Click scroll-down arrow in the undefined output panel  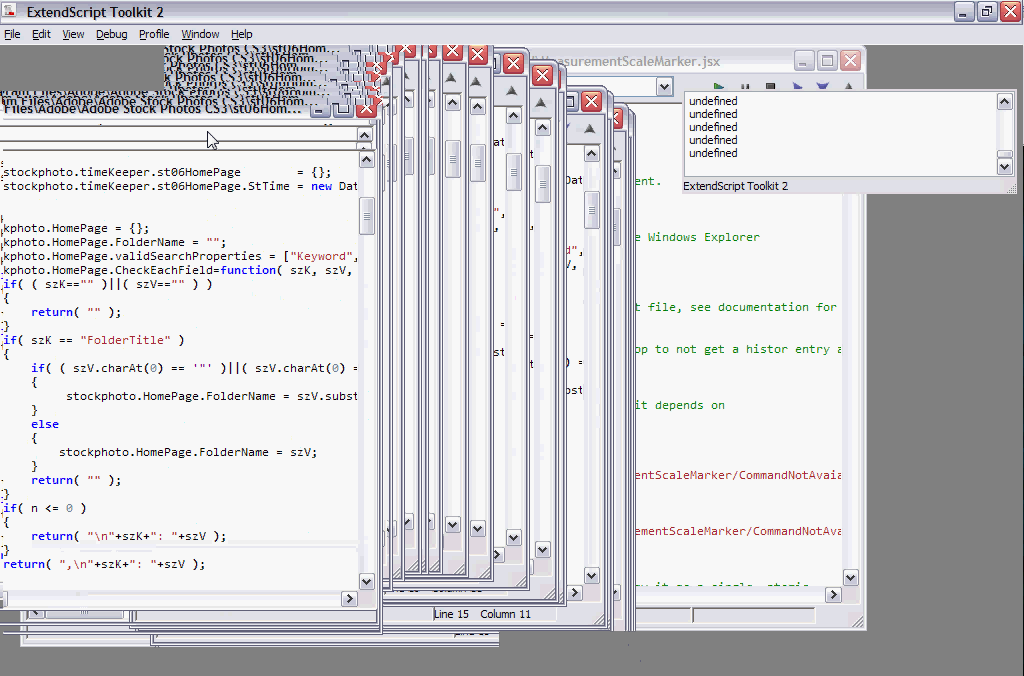(x=1004, y=167)
